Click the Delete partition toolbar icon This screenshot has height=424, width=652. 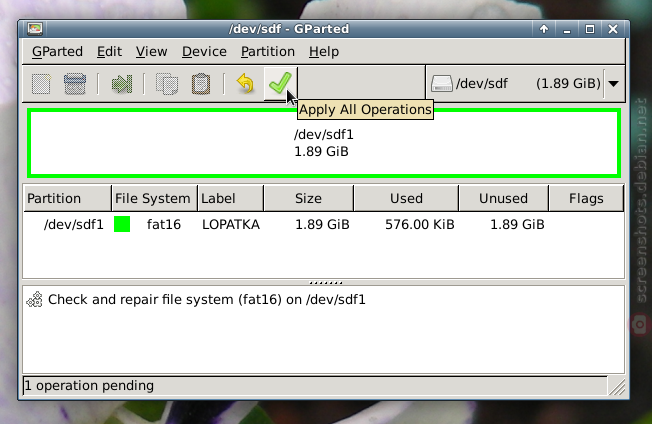click(75, 84)
